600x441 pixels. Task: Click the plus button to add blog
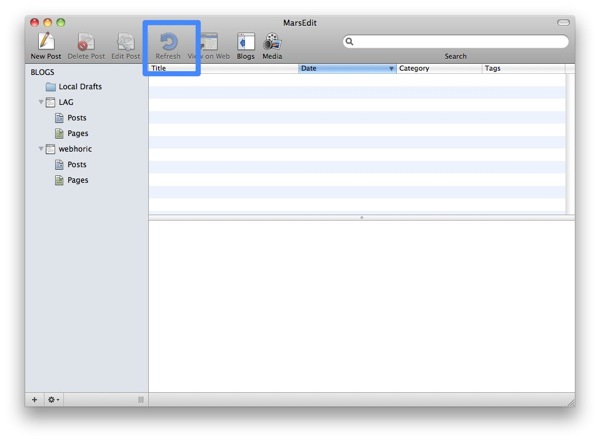[35, 400]
